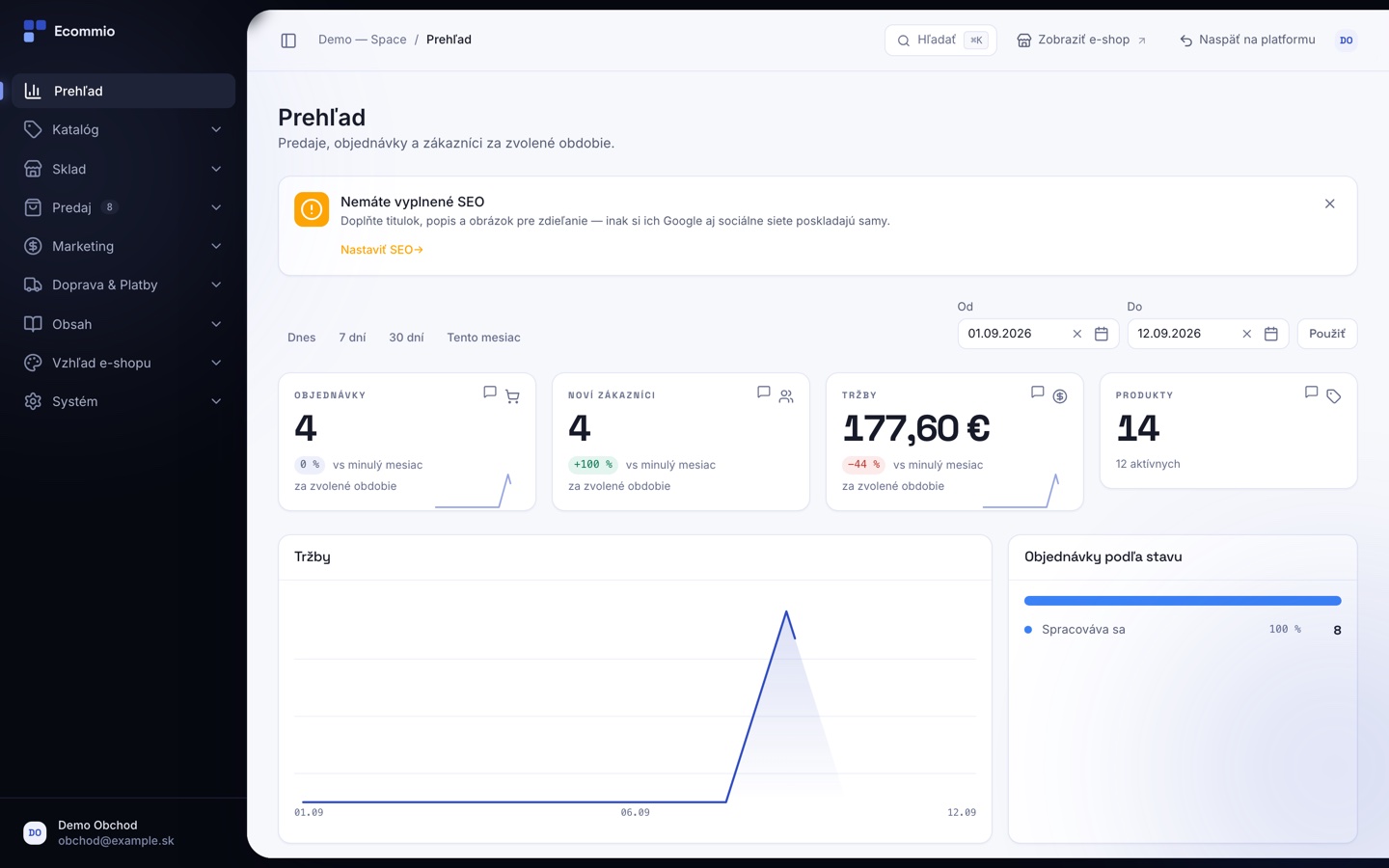Select the 7 dní period filter
1389x868 pixels.
(352, 338)
